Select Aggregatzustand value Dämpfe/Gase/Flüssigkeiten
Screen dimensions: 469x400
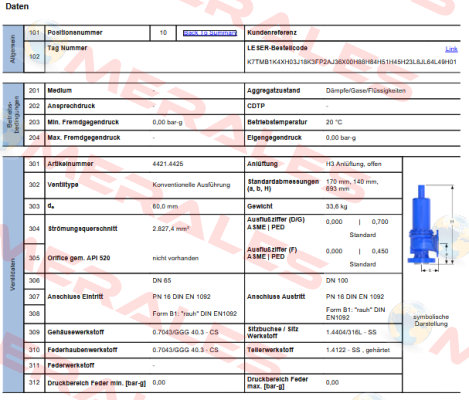coord(366,91)
